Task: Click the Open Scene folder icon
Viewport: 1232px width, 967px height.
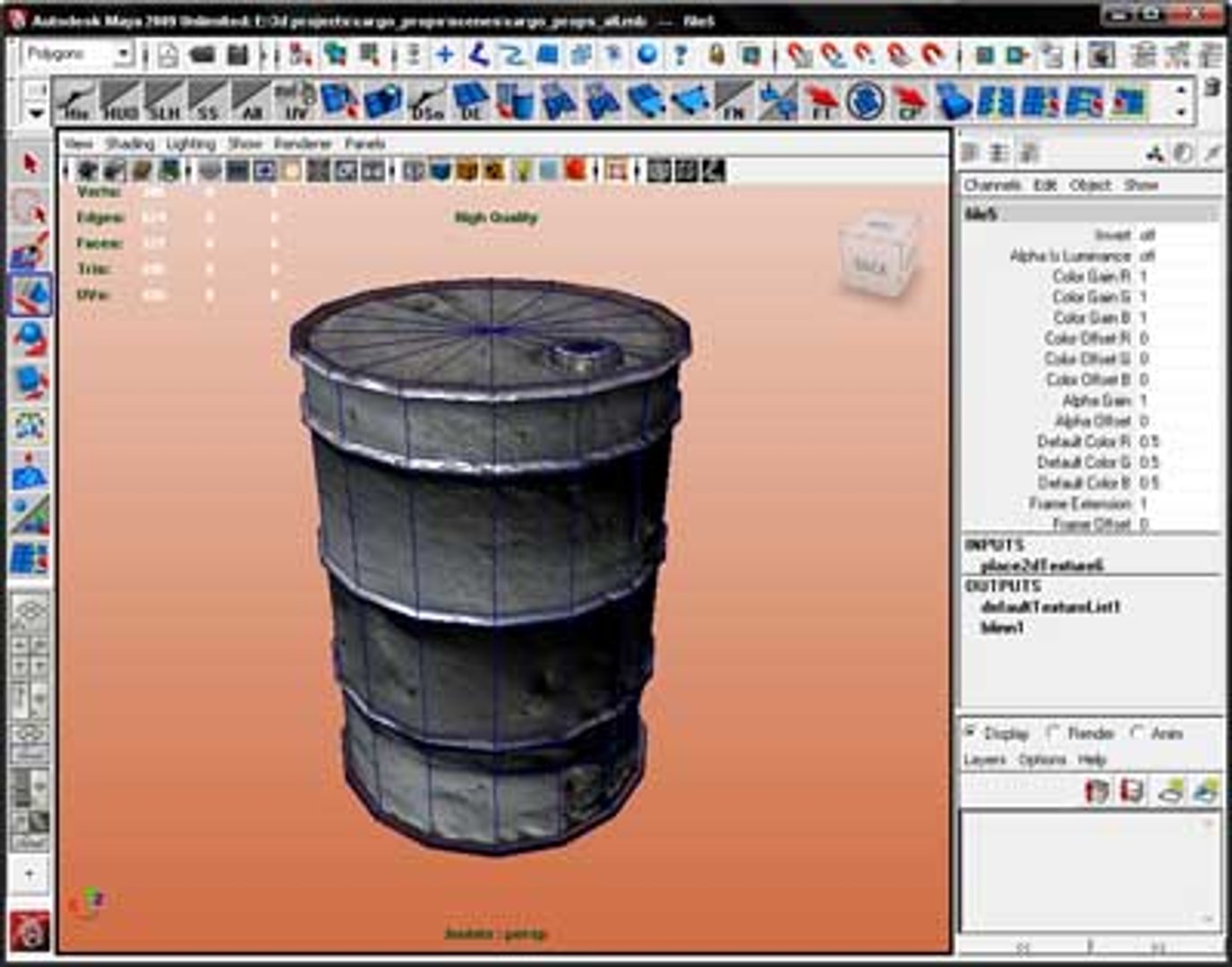Action: point(202,56)
